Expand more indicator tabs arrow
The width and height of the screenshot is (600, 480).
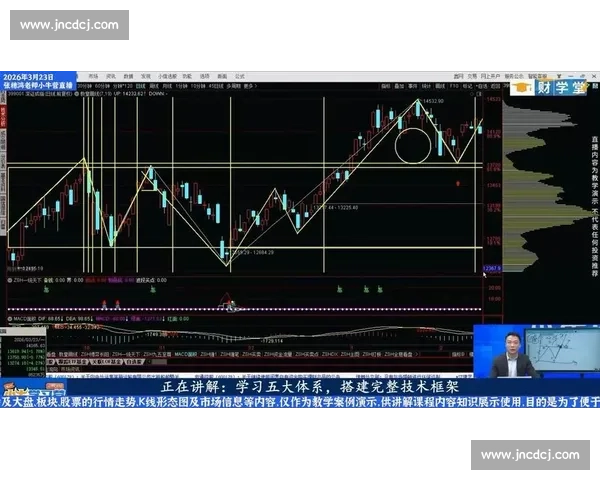[x=417, y=354]
